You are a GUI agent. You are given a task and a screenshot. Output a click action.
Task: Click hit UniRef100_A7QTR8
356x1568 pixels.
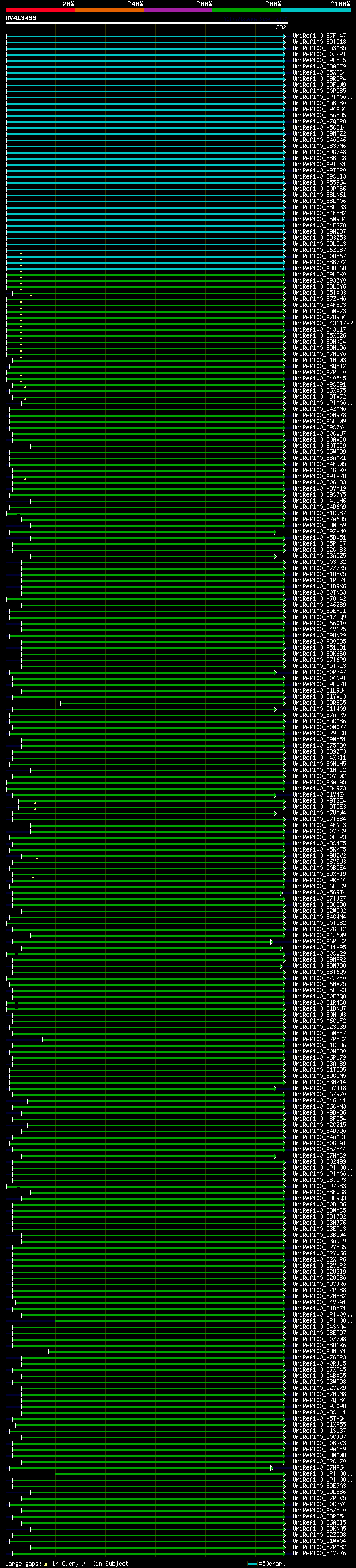click(x=319, y=122)
